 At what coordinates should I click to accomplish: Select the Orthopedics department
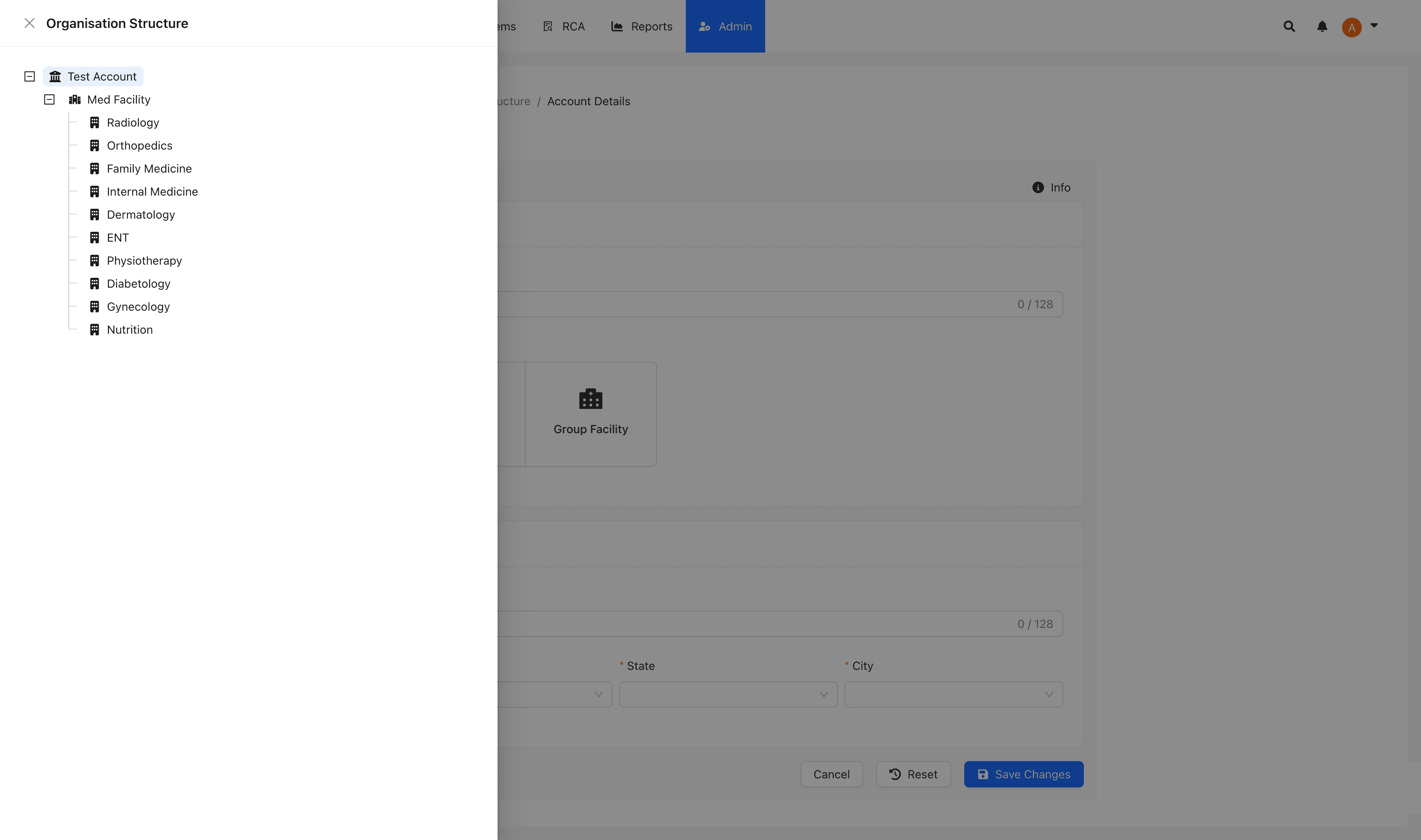[x=139, y=145]
